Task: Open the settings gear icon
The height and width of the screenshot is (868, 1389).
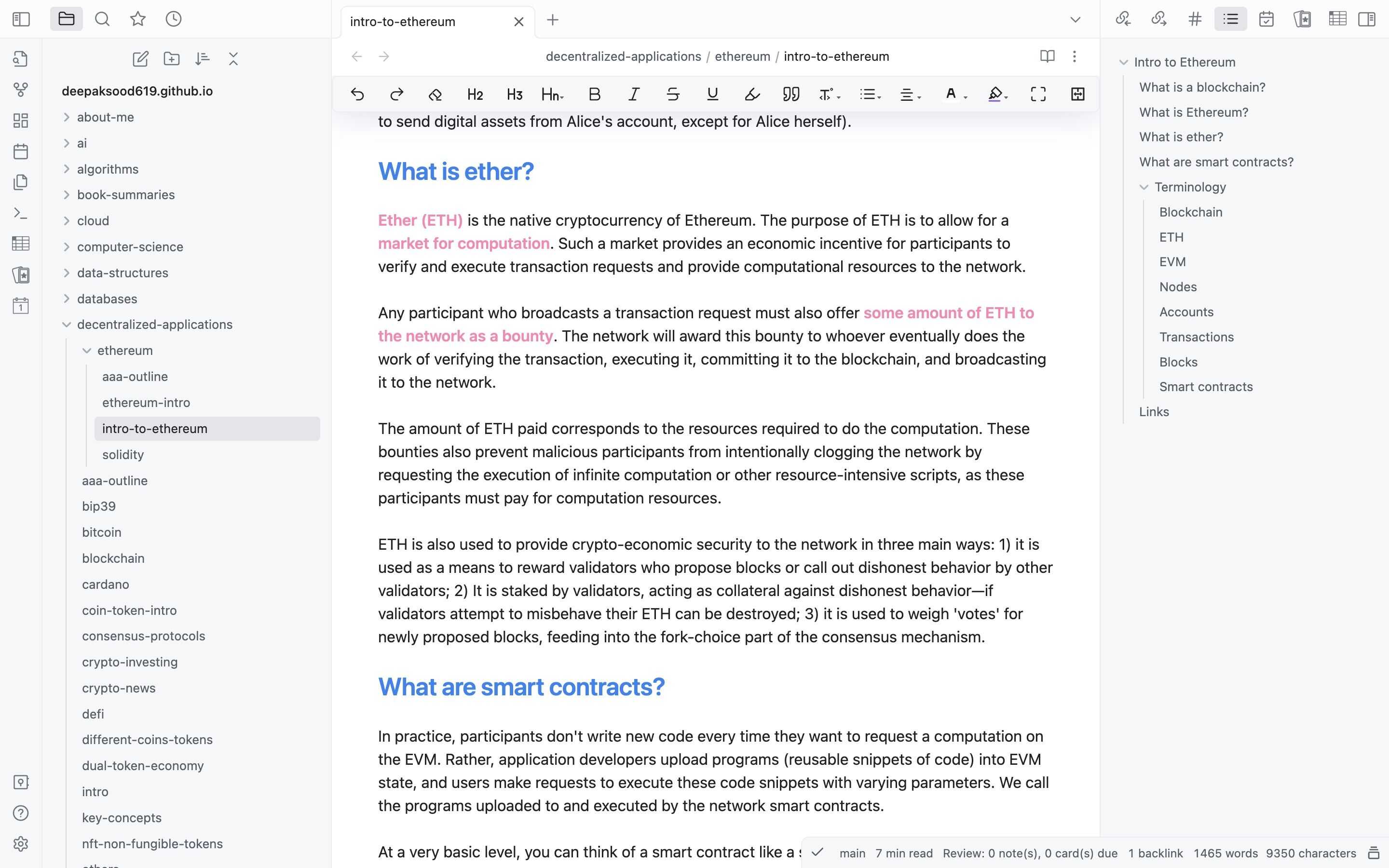Action: (x=21, y=844)
